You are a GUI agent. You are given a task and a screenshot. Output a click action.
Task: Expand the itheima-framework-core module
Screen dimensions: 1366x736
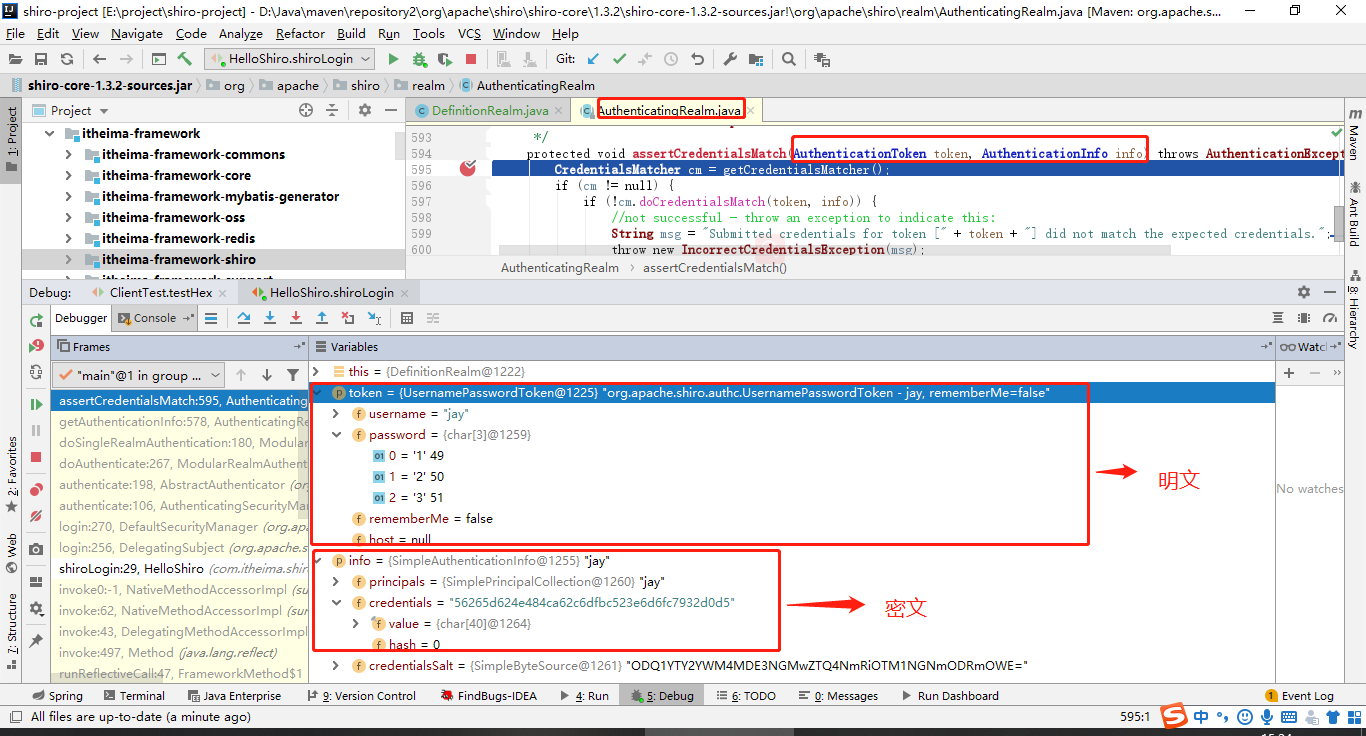(68, 175)
